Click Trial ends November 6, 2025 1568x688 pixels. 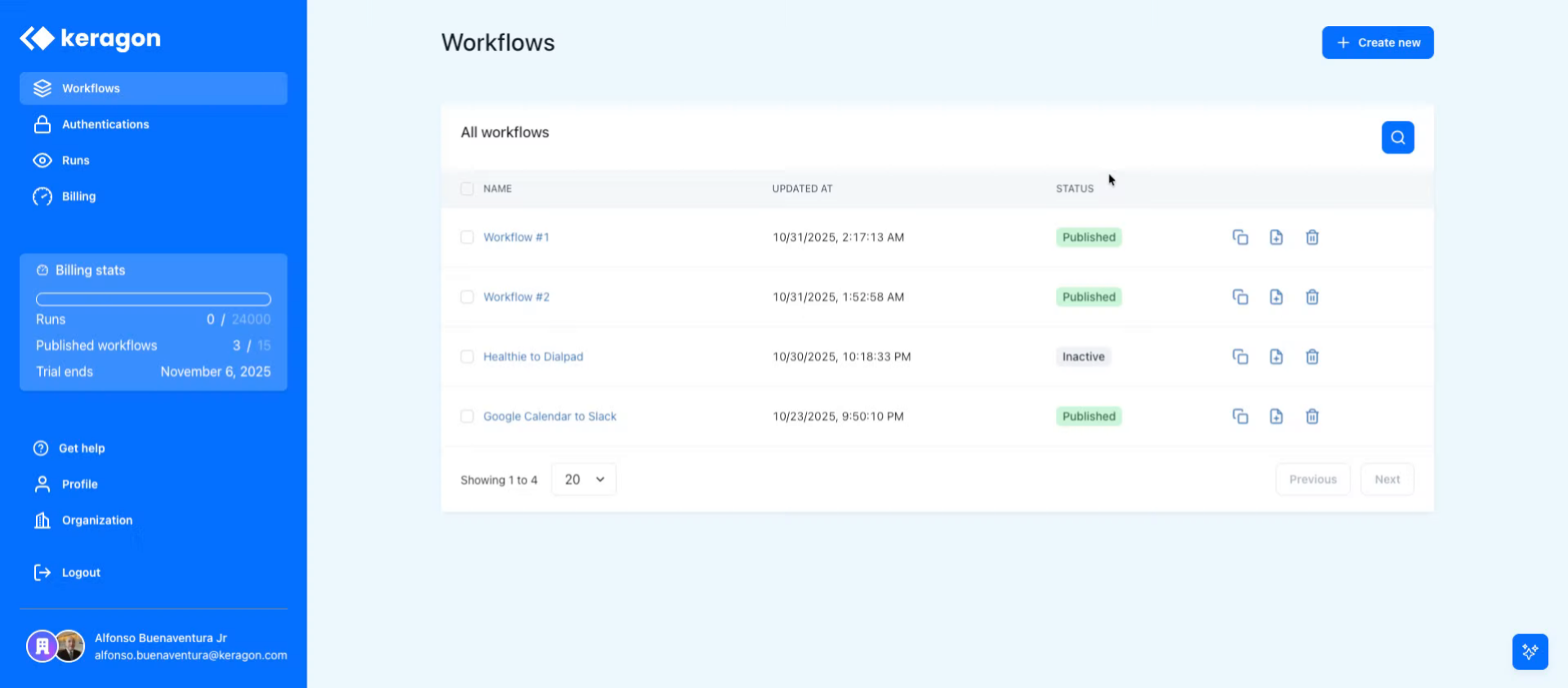coord(154,372)
